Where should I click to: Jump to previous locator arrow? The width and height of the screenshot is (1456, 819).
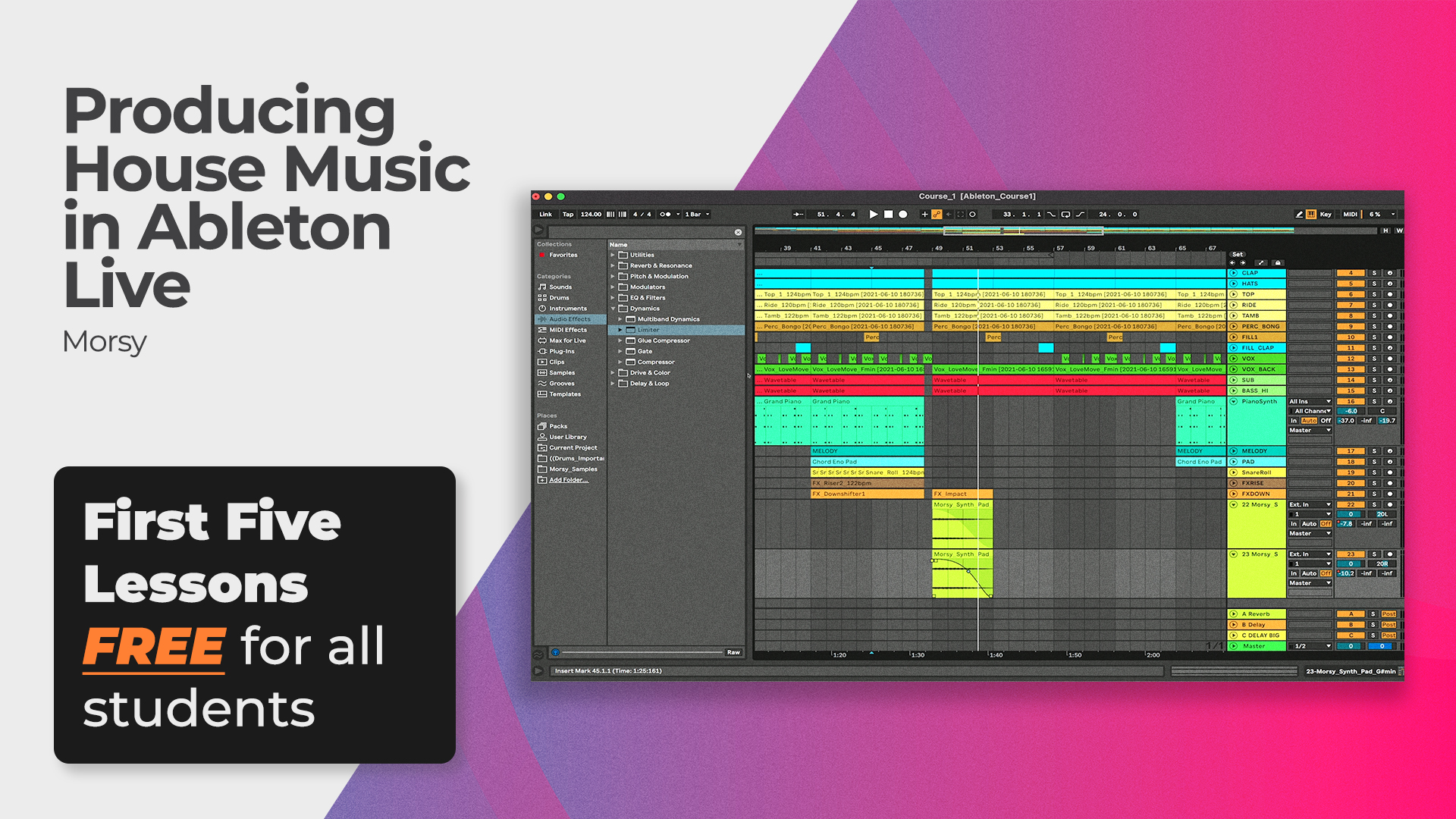pos(1232,262)
